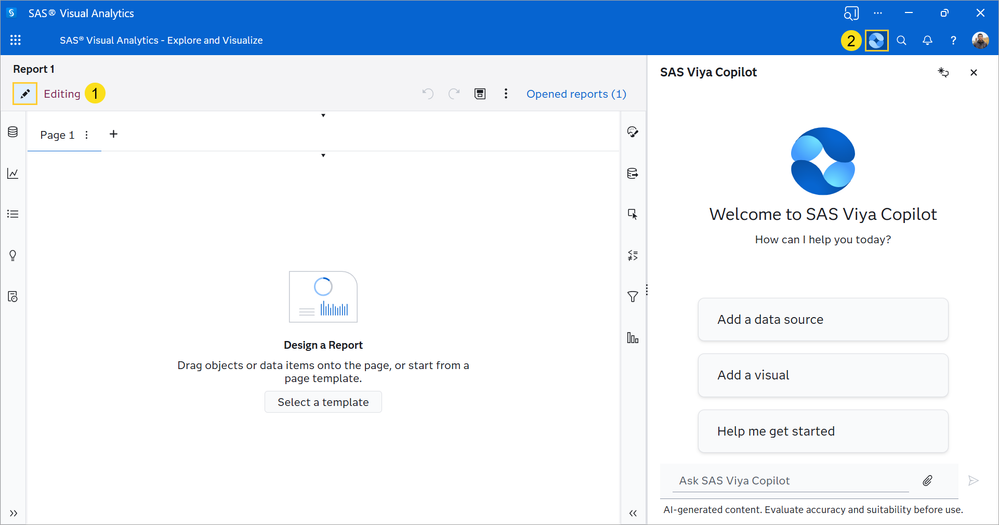Click the Search magnifier icon
Viewport: 999px width, 525px height.
click(x=902, y=40)
